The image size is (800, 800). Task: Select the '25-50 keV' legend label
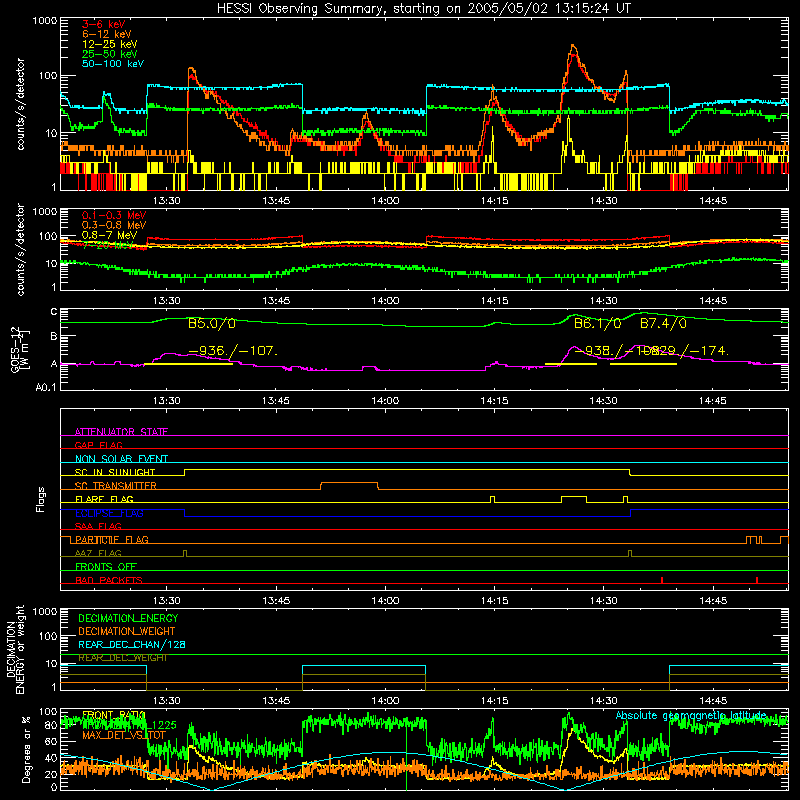pyautogui.click(x=110, y=54)
